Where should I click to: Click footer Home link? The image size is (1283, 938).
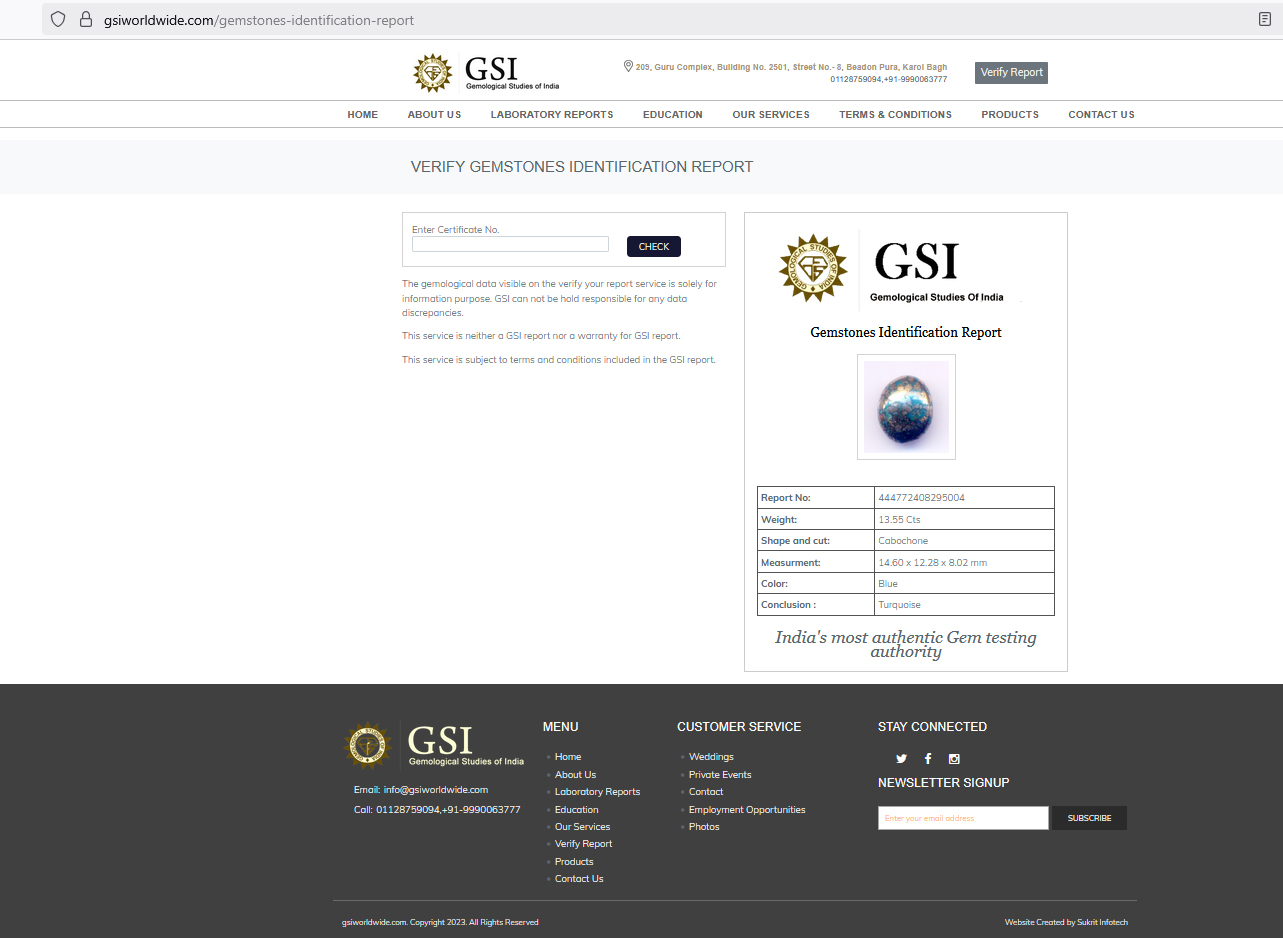coord(568,757)
